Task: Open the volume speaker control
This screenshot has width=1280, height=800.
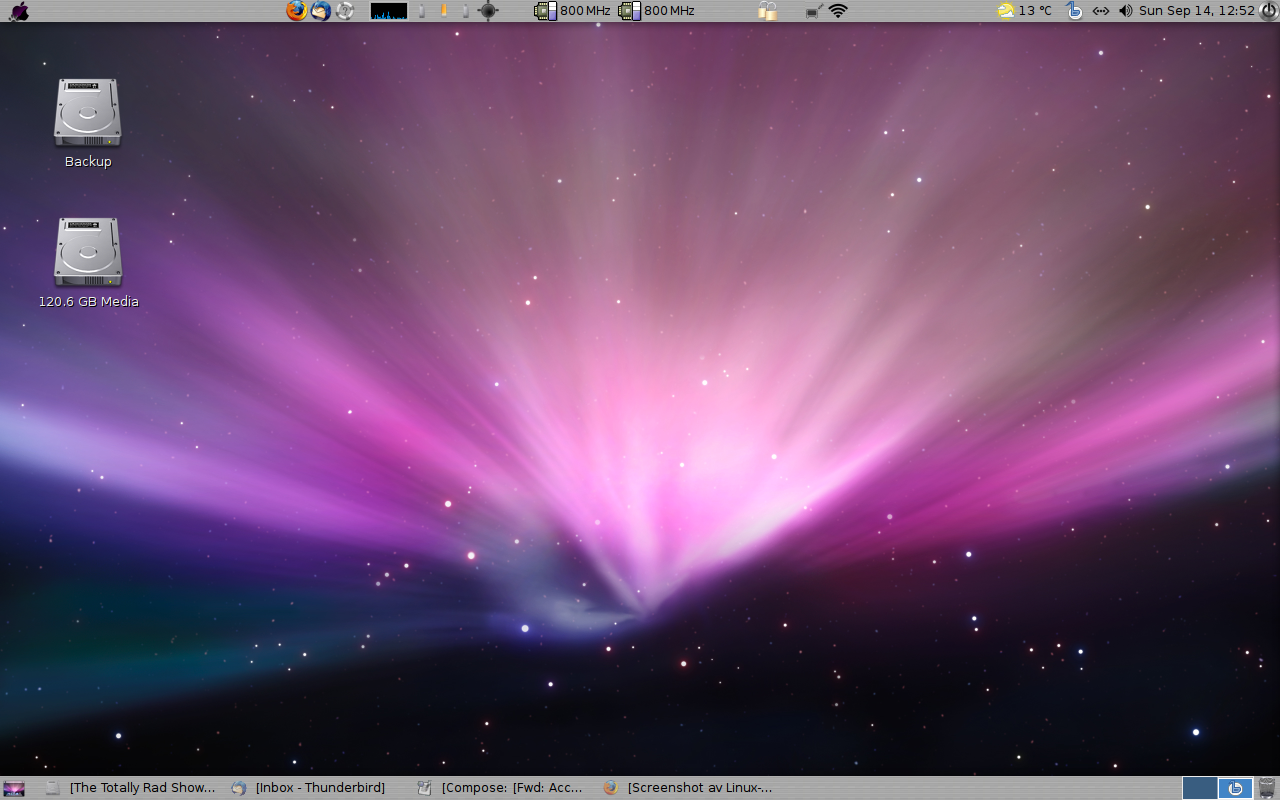Action: 1125,11
